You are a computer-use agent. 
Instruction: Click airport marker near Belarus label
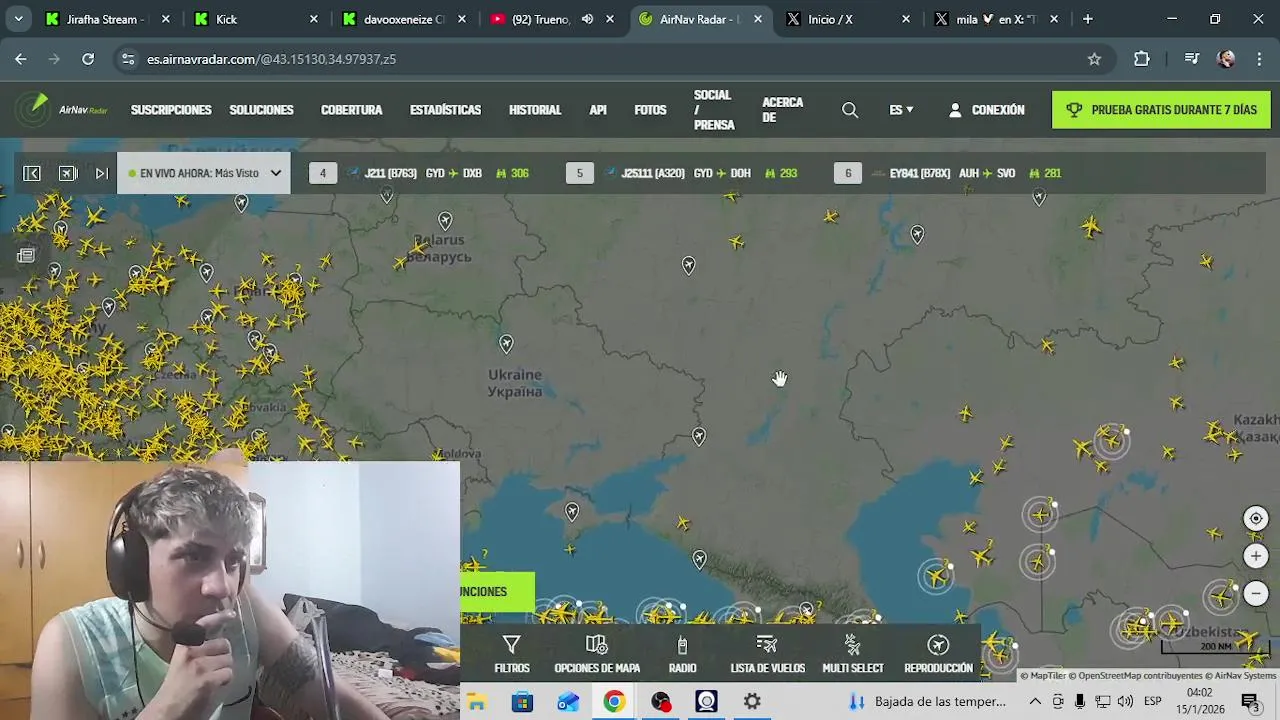pos(445,220)
